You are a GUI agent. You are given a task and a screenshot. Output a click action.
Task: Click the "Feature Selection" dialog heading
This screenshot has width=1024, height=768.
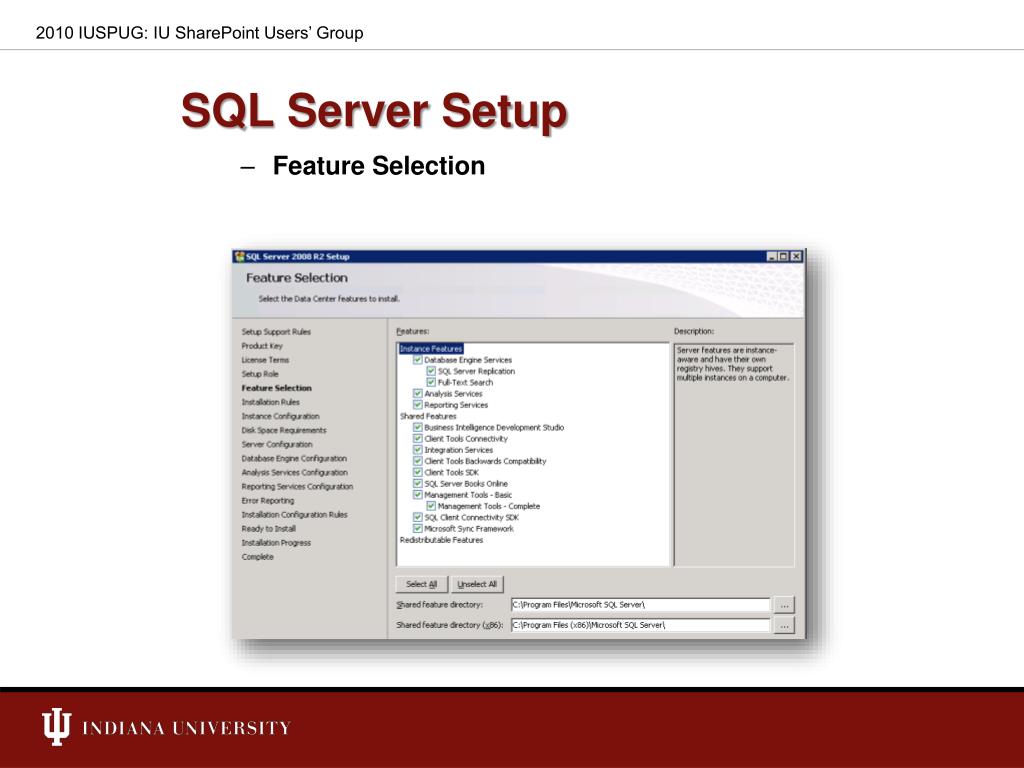pyautogui.click(x=296, y=278)
